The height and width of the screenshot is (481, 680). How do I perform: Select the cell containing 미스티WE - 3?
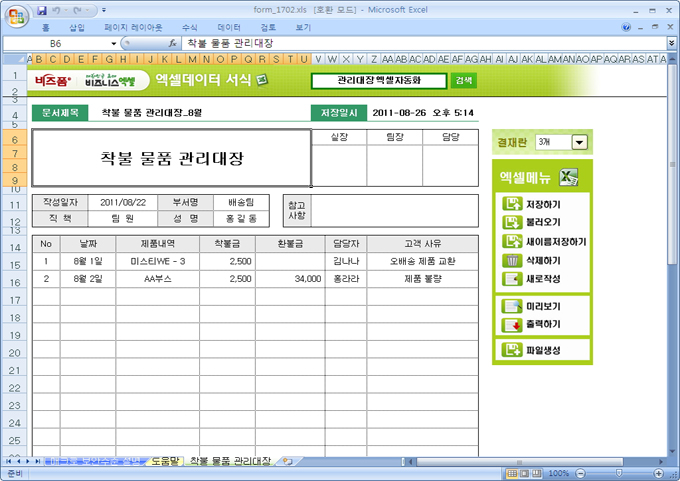coord(157,261)
